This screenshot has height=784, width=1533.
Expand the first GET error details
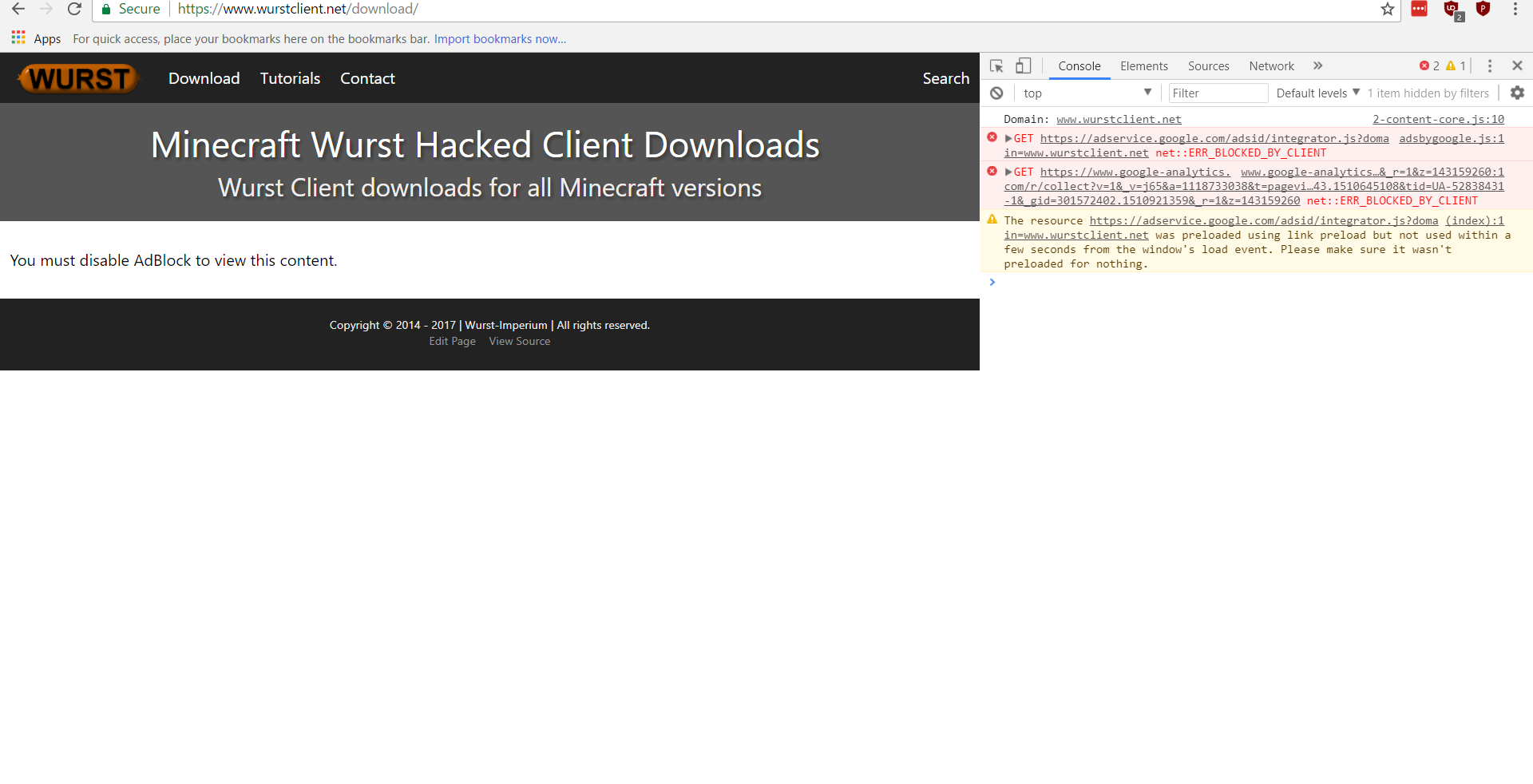(1009, 137)
